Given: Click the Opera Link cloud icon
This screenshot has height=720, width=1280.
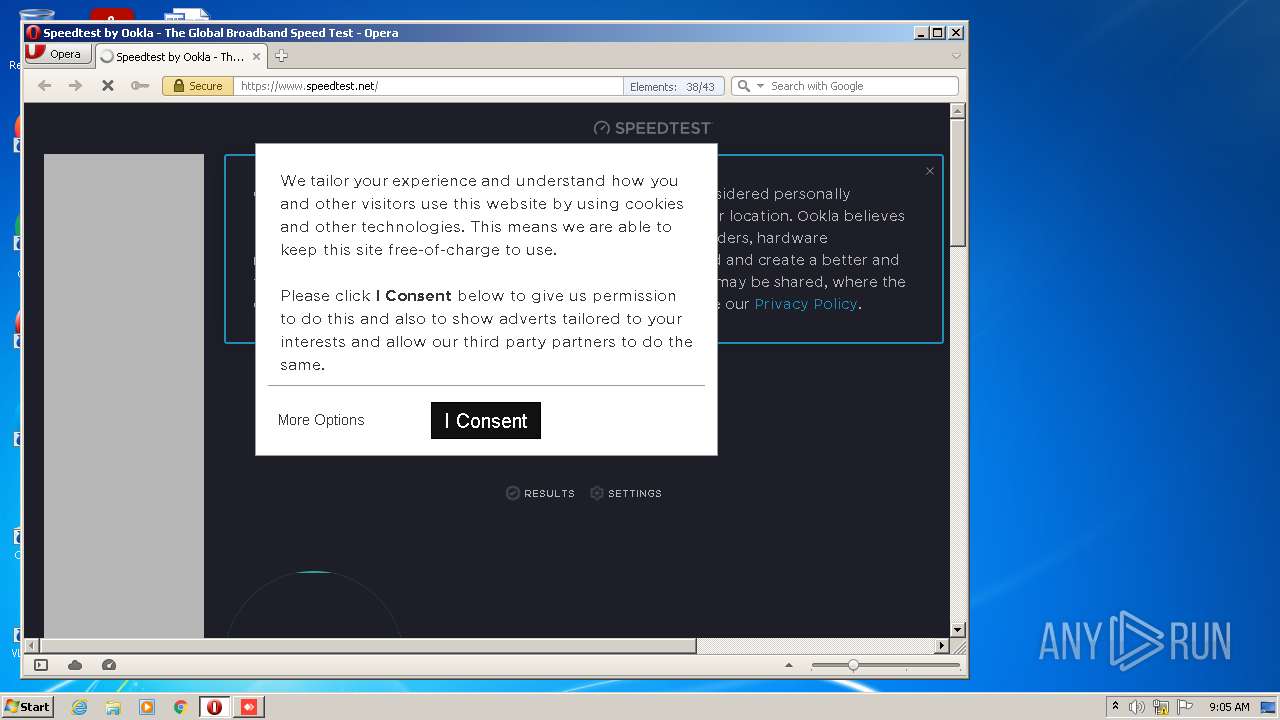Looking at the screenshot, I should pos(75,665).
